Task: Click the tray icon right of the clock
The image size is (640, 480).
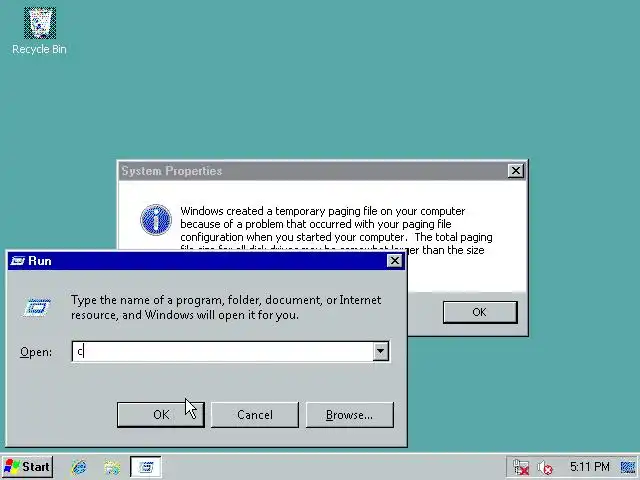Action: tap(628, 467)
